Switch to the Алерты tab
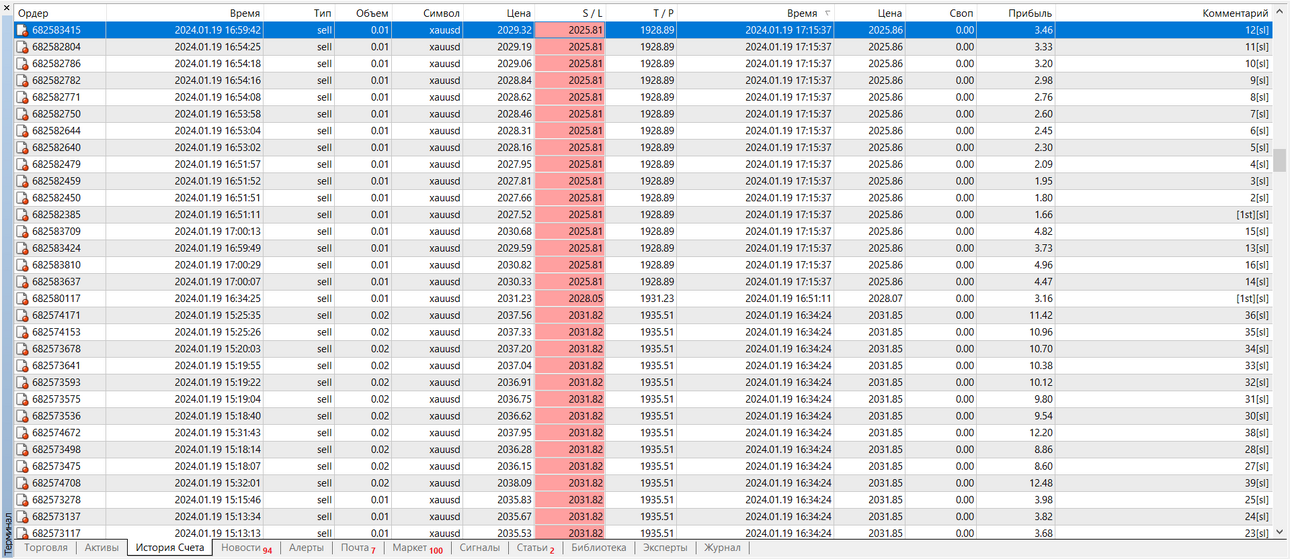 pyautogui.click(x=306, y=548)
